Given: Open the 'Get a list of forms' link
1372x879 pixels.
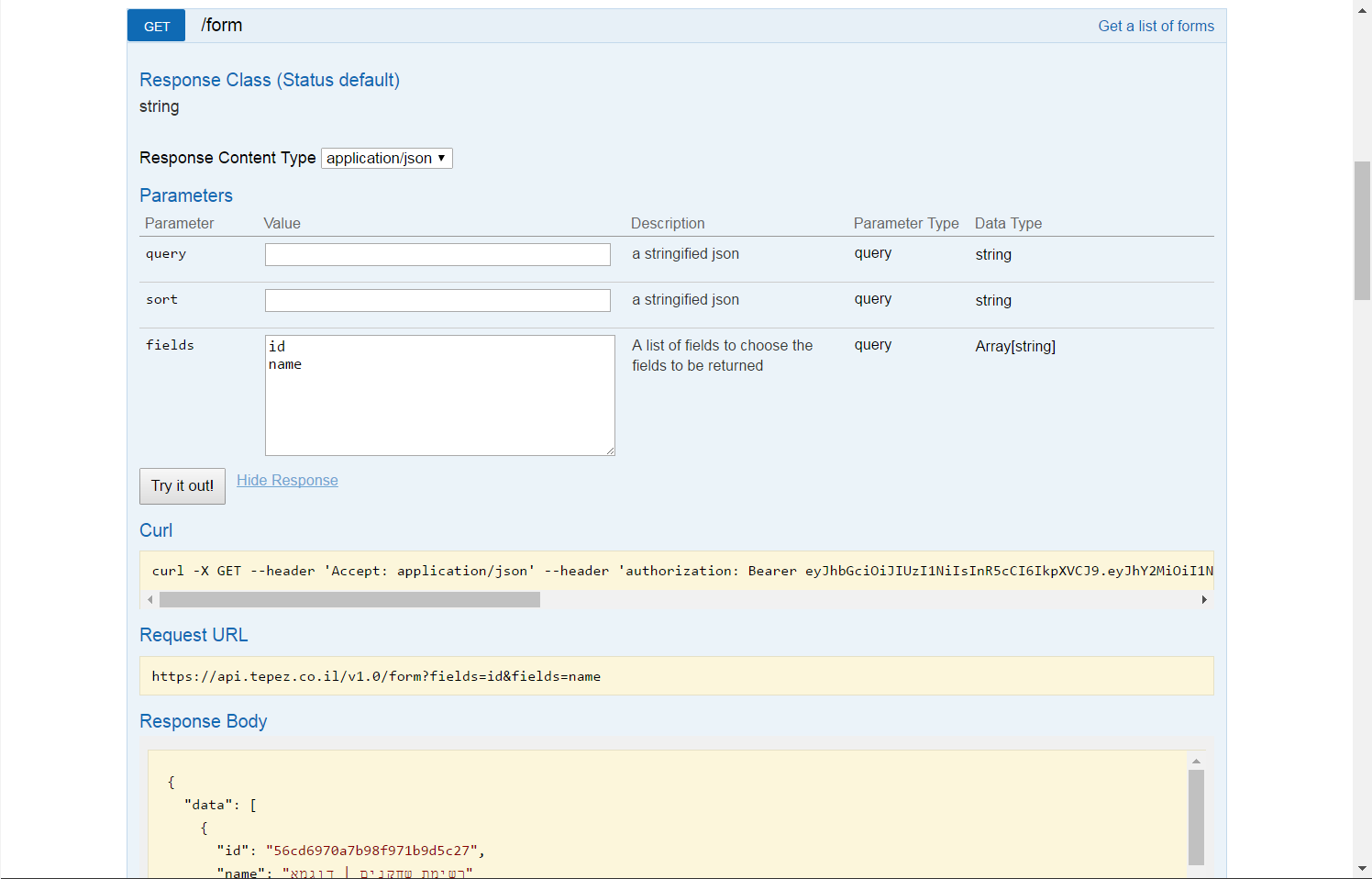Looking at the screenshot, I should click(x=1156, y=26).
